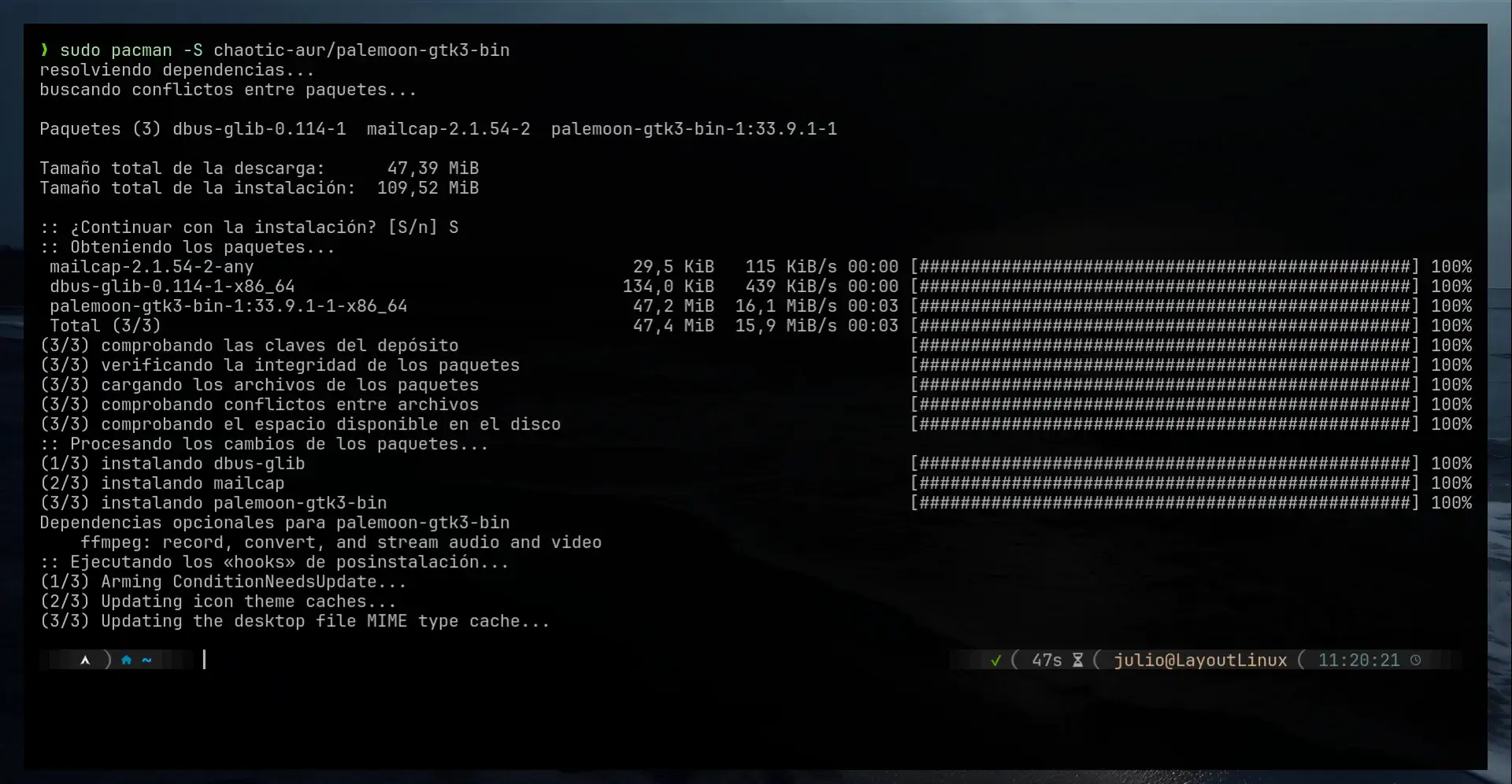Click the blue home folder icon in prompt
The width and height of the screenshot is (1512, 784).
(x=126, y=660)
